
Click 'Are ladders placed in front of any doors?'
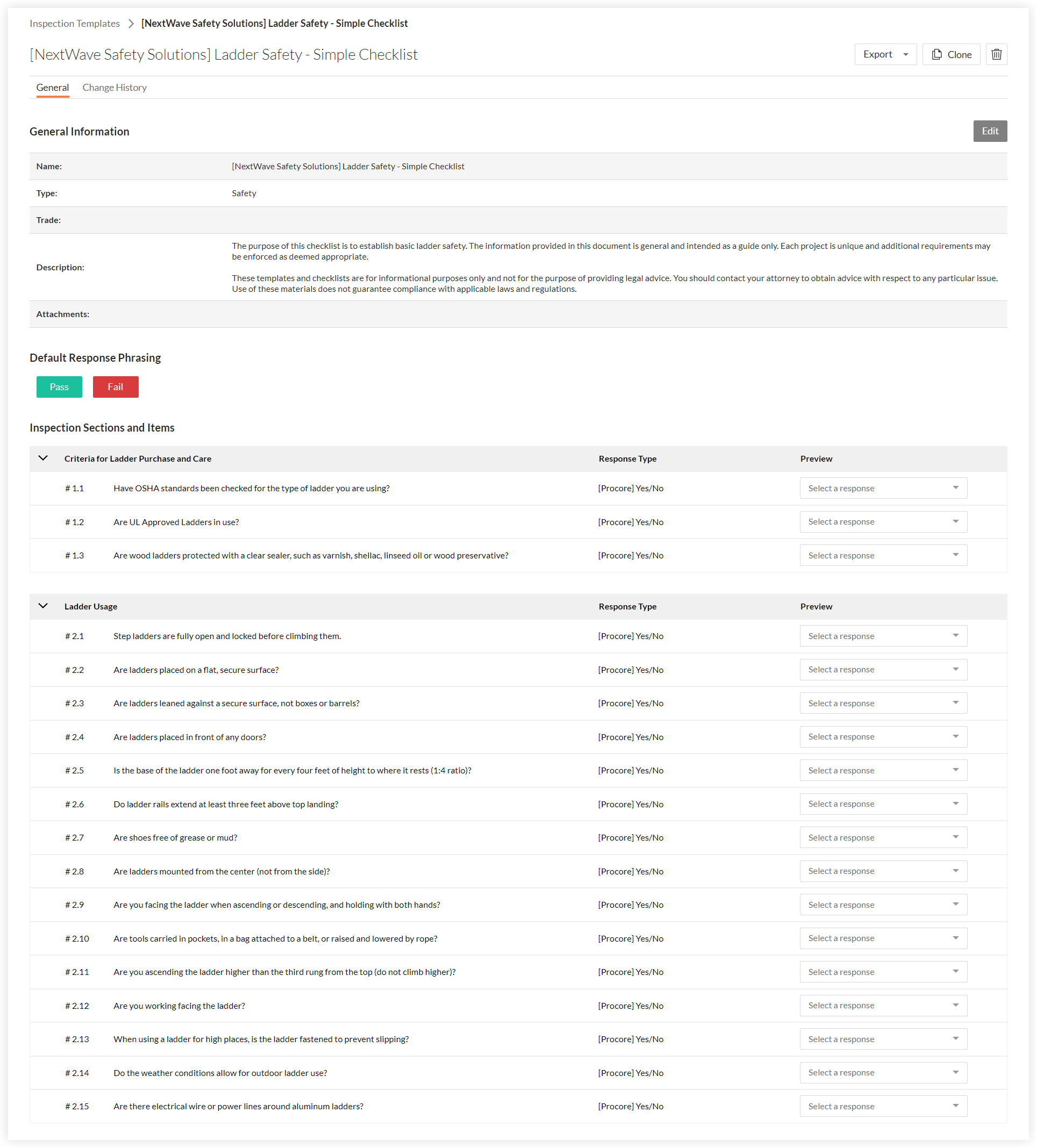coord(190,737)
